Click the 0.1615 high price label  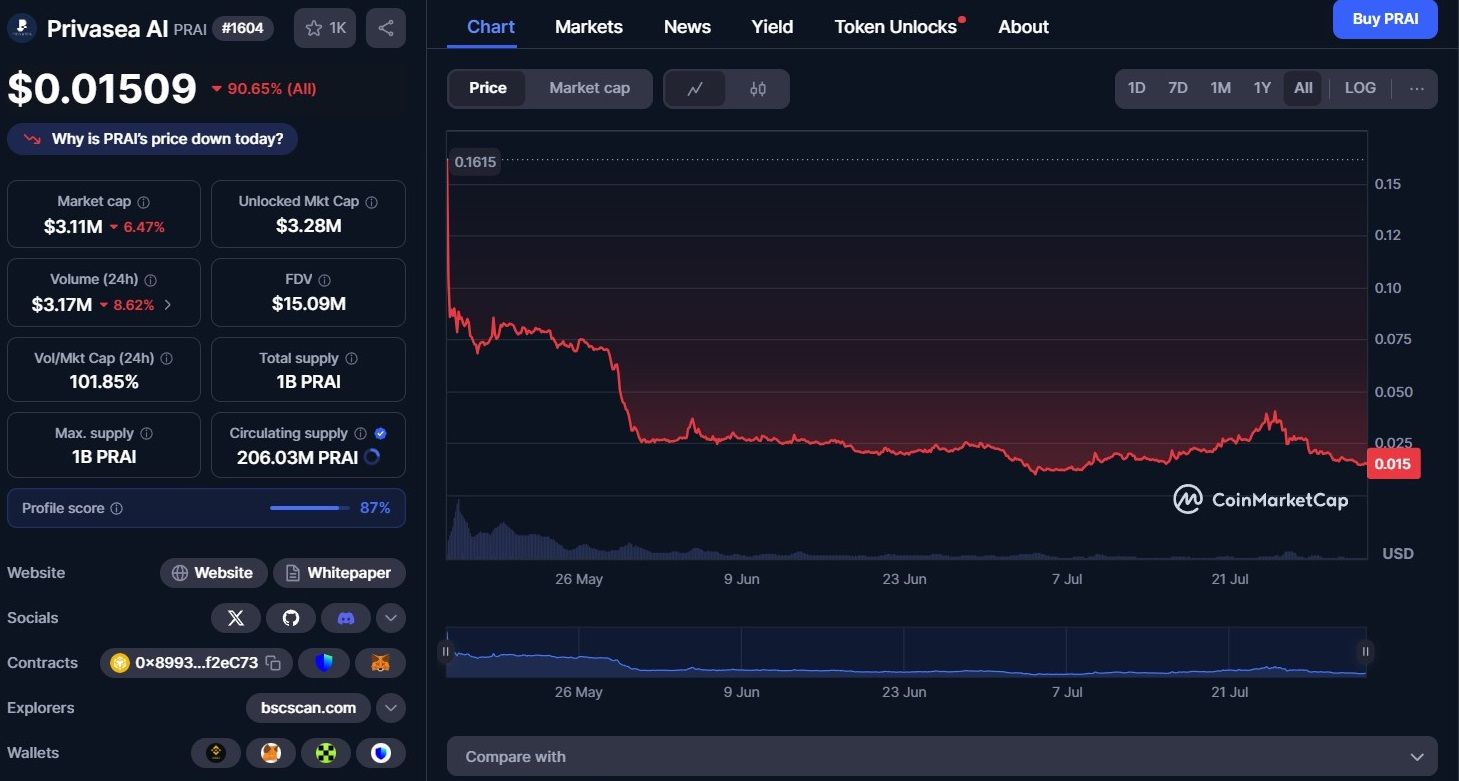[x=475, y=162]
